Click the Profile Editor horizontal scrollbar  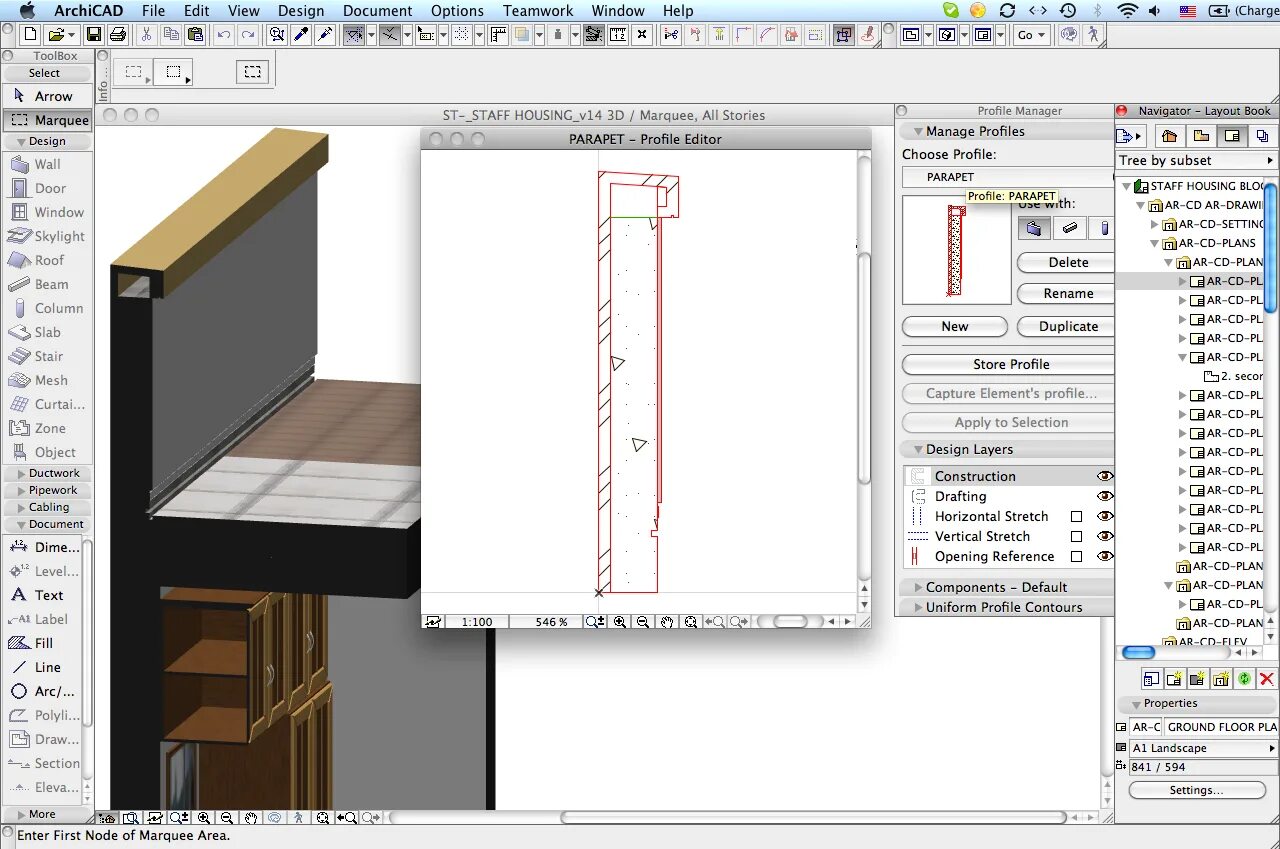tap(790, 622)
